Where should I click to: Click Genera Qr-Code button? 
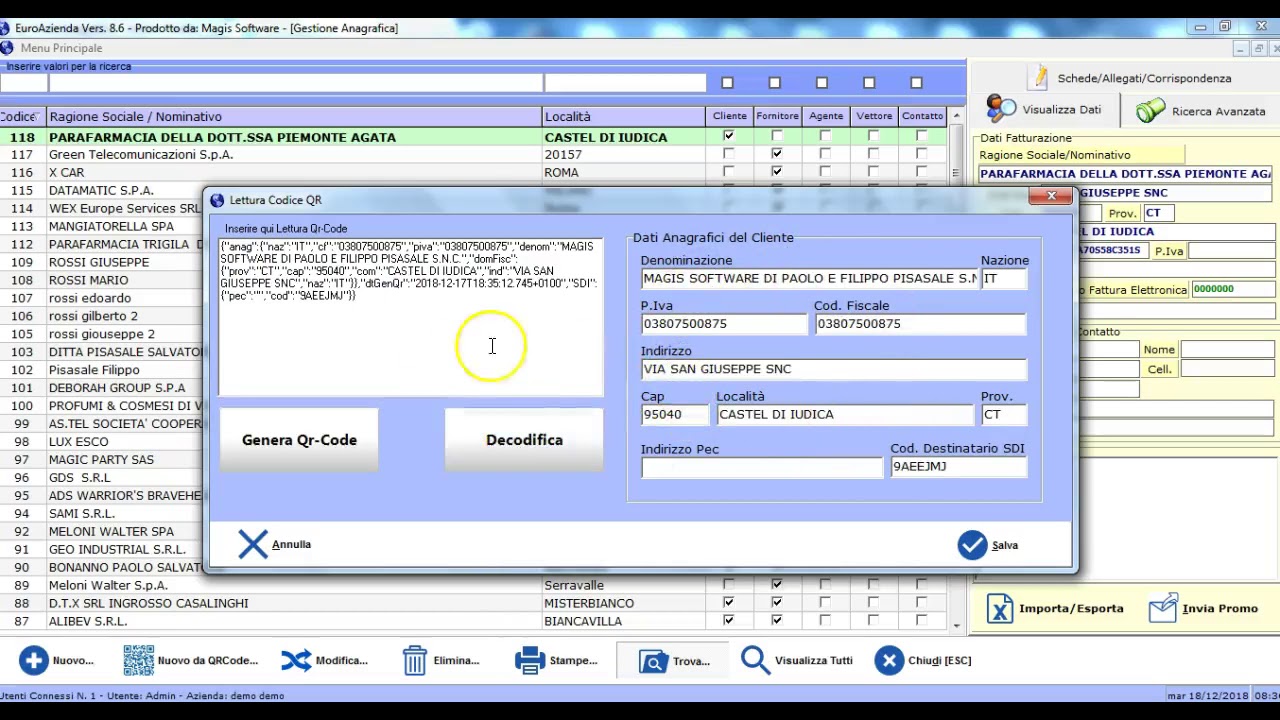[299, 440]
